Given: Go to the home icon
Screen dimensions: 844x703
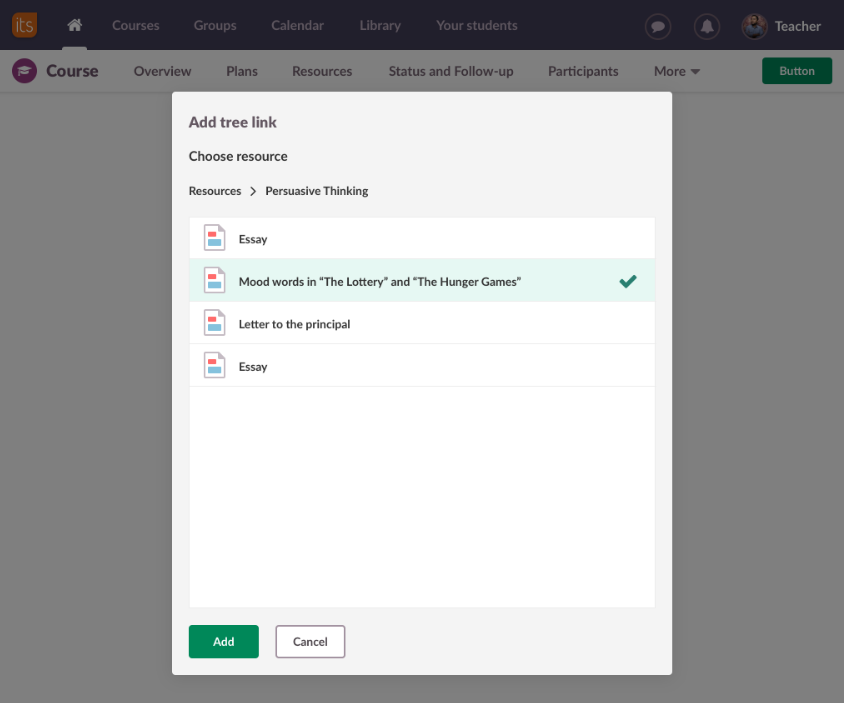Looking at the screenshot, I should pos(74,25).
